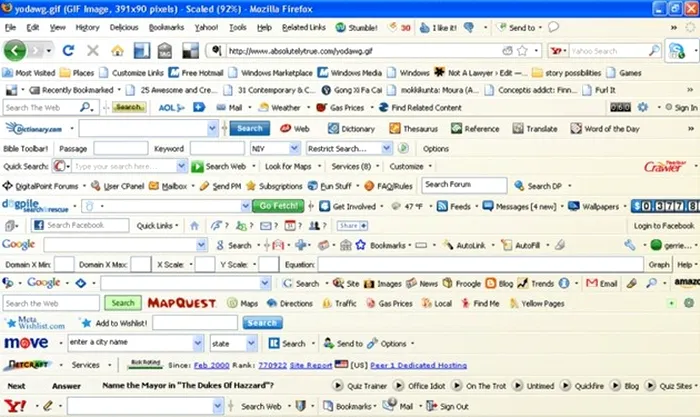Click the Quiz Trainer play icon
The height and width of the screenshot is (417, 700).
[x=338, y=385]
